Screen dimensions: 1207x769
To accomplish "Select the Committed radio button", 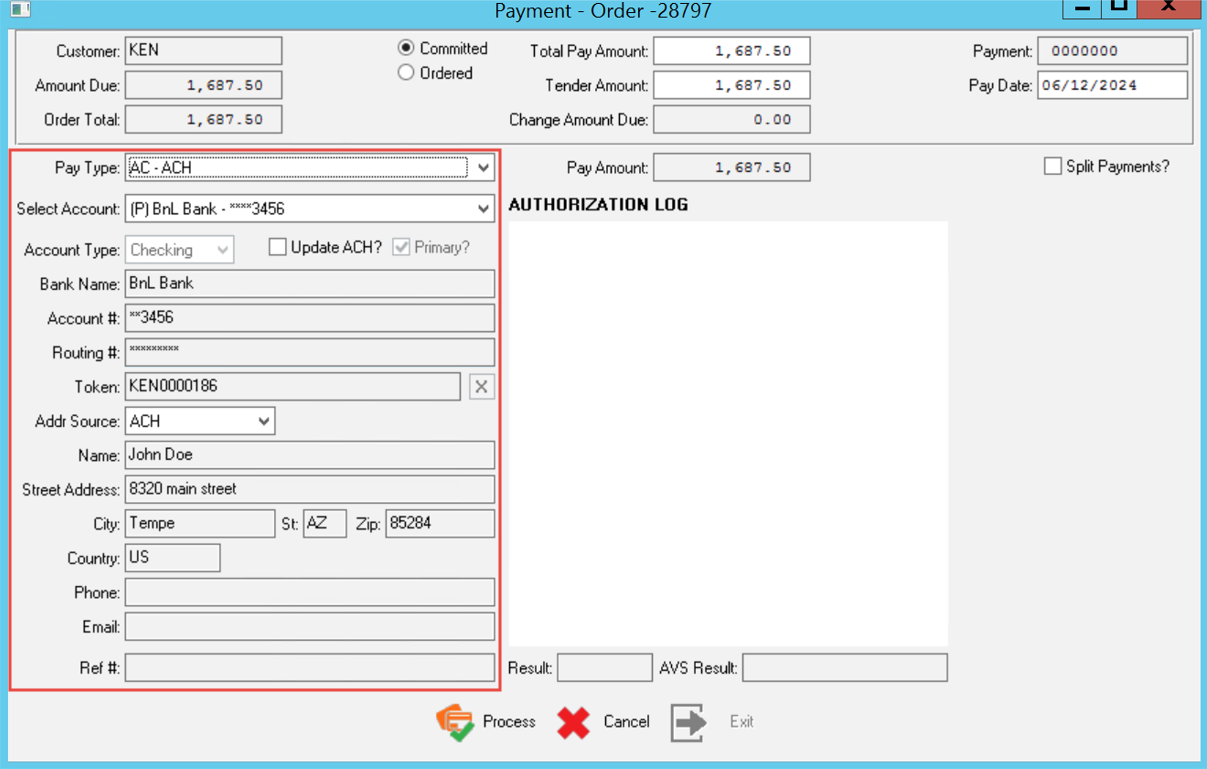I will point(406,48).
